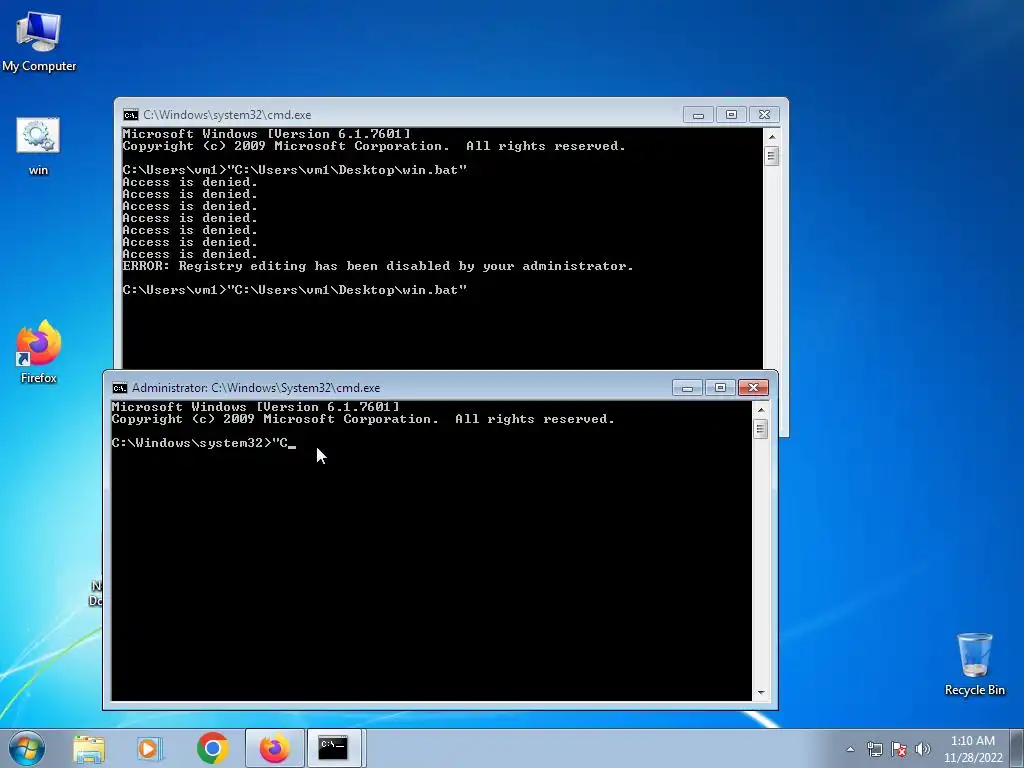Minimize the back cmd.exe window
The width and height of the screenshot is (1024, 768).
click(x=698, y=115)
